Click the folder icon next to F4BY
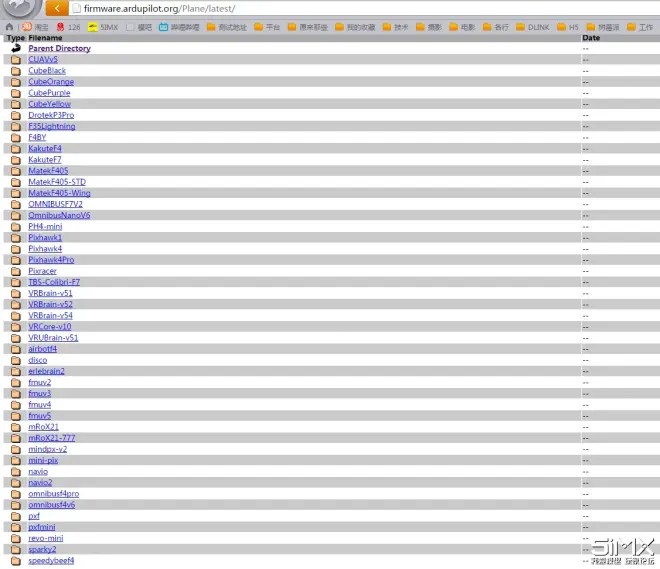Viewport: 660px width, 569px height. click(x=16, y=137)
